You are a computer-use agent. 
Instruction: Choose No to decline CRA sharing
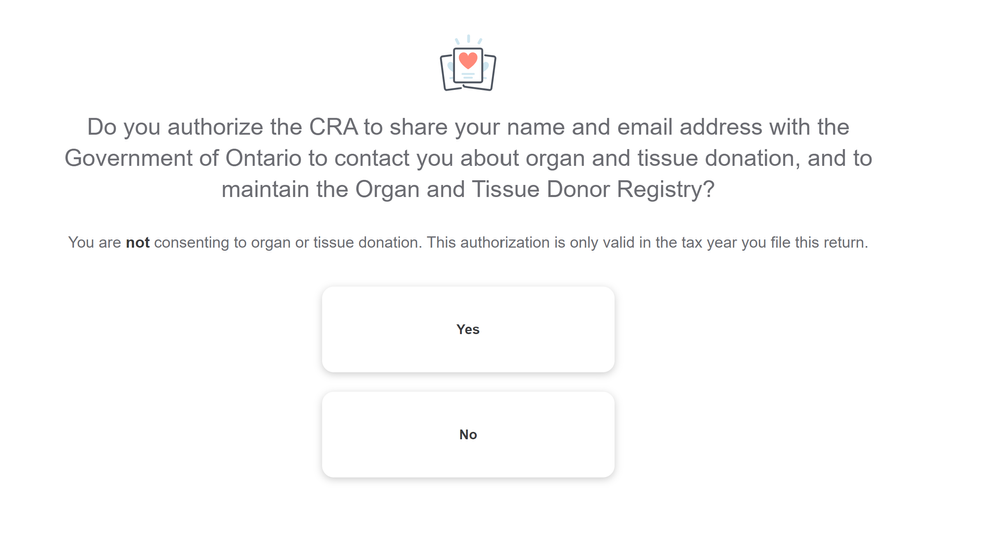pyautogui.click(x=468, y=434)
